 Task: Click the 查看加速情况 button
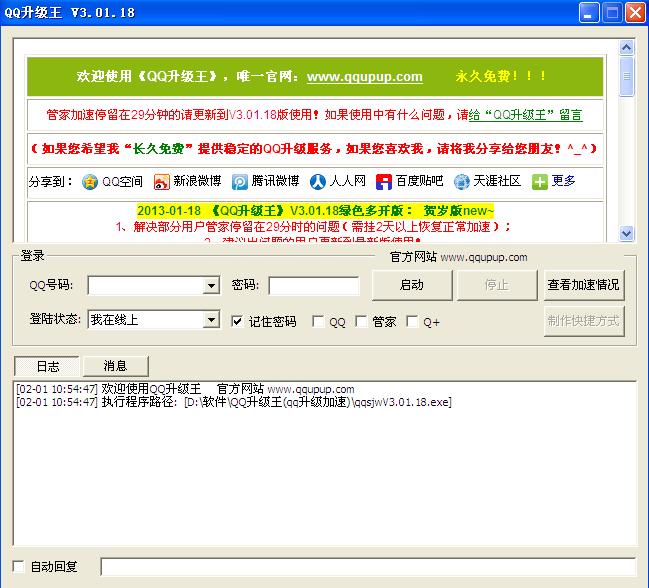pyautogui.click(x=584, y=285)
